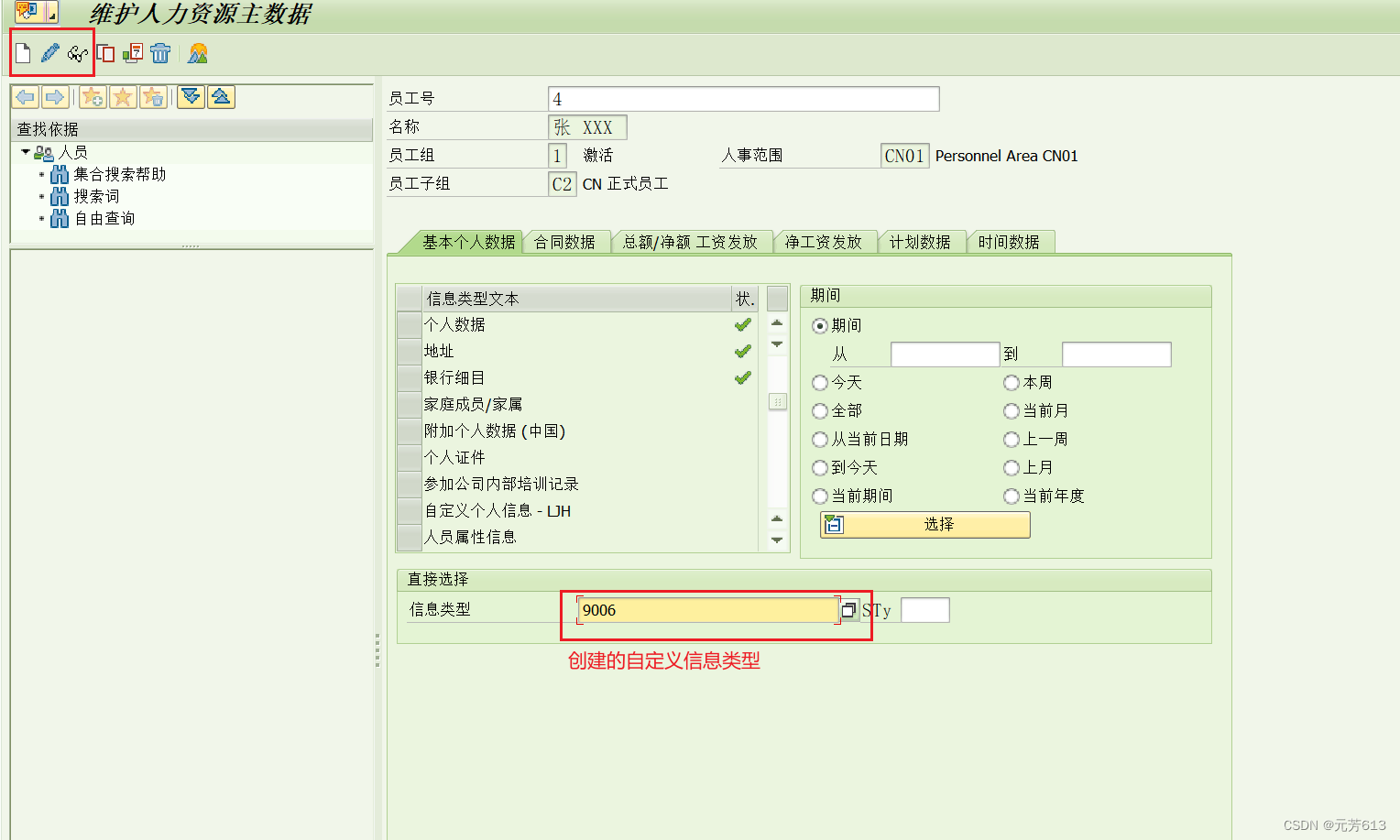Select the 从当前日期 radio button
This screenshot has width=1400, height=840.
[x=820, y=440]
